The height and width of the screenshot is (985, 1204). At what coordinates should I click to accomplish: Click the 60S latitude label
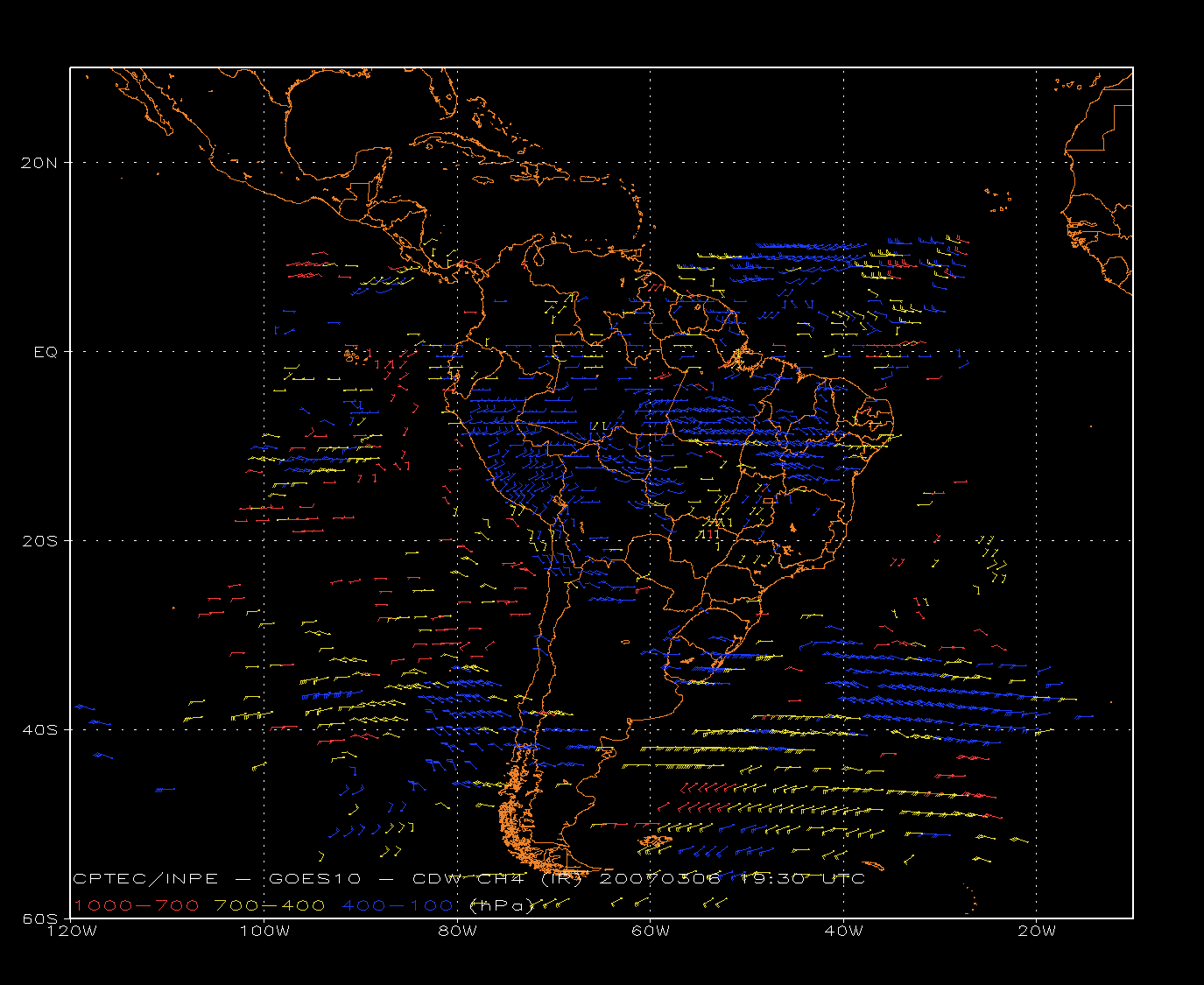(39, 919)
